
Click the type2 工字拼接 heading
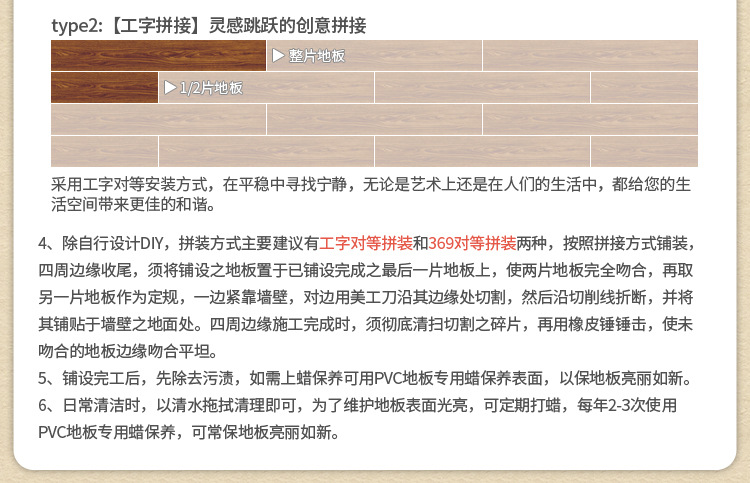[209, 25]
